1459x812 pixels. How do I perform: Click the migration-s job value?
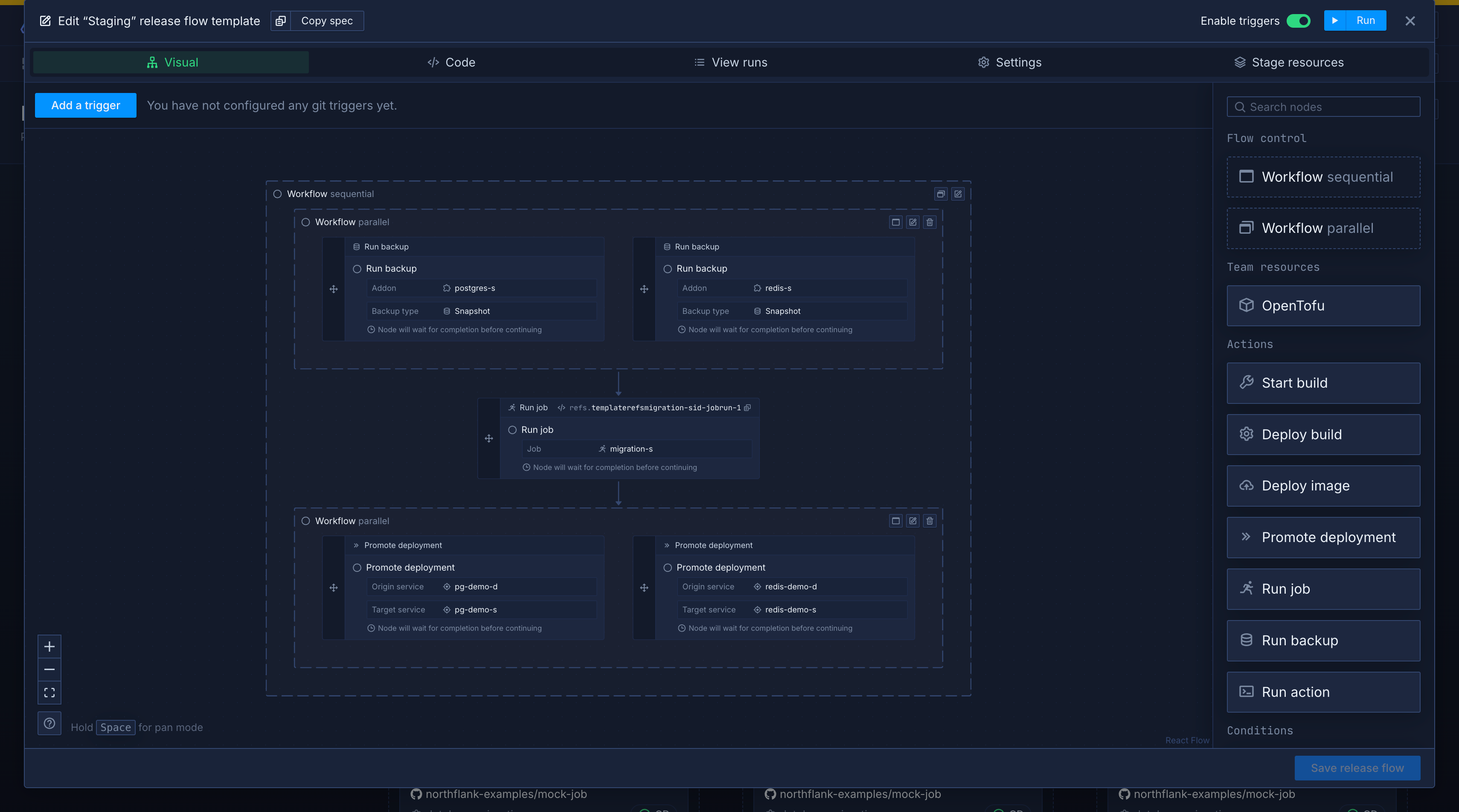pyautogui.click(x=631, y=449)
